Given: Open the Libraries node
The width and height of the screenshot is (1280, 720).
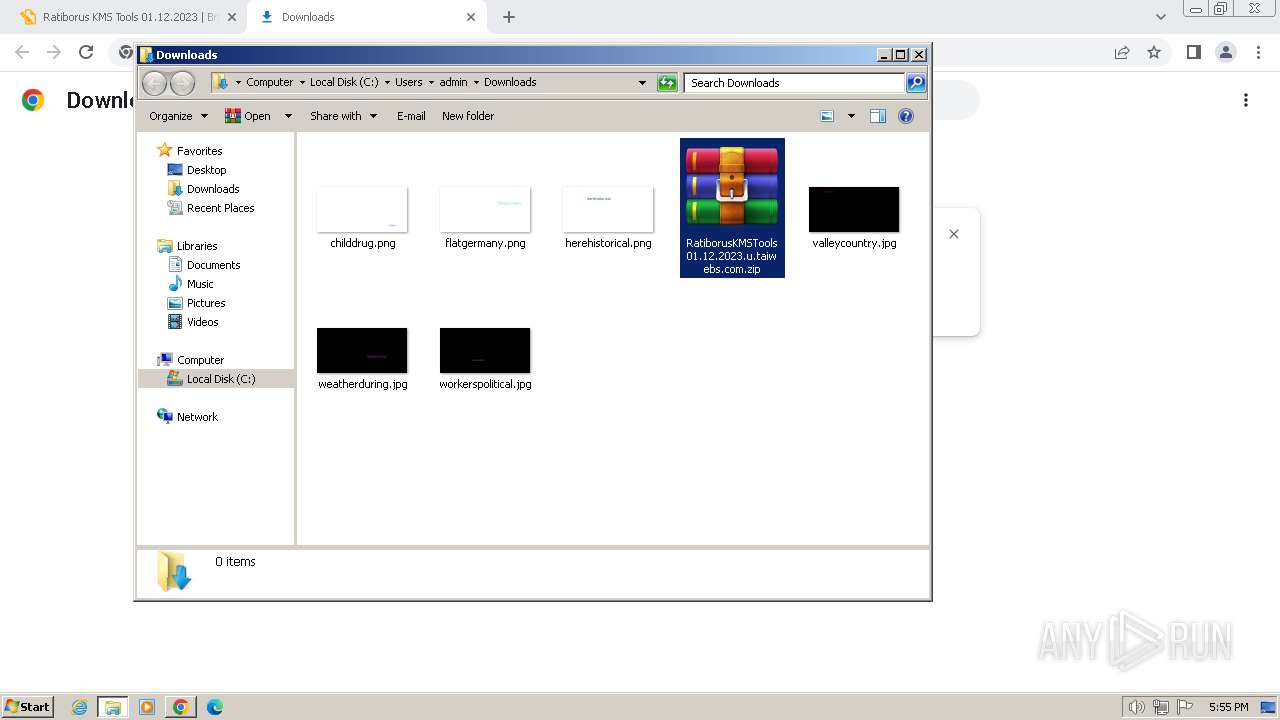Looking at the screenshot, I should tap(197, 246).
